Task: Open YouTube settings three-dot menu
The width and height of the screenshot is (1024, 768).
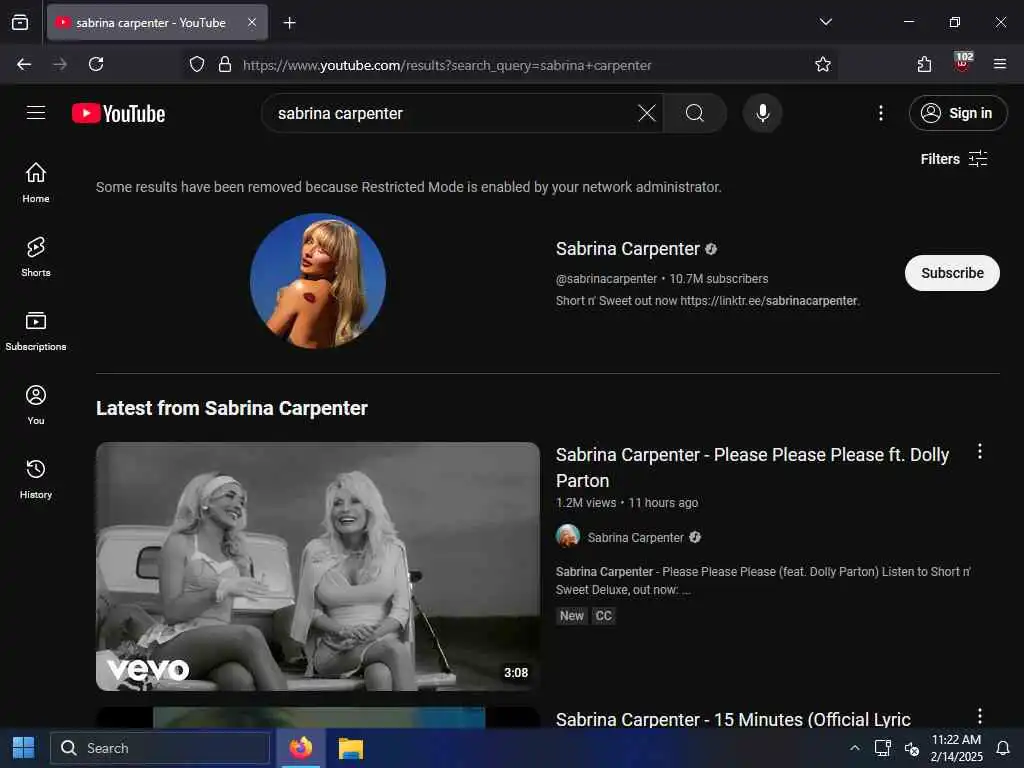Action: pyautogui.click(x=880, y=114)
